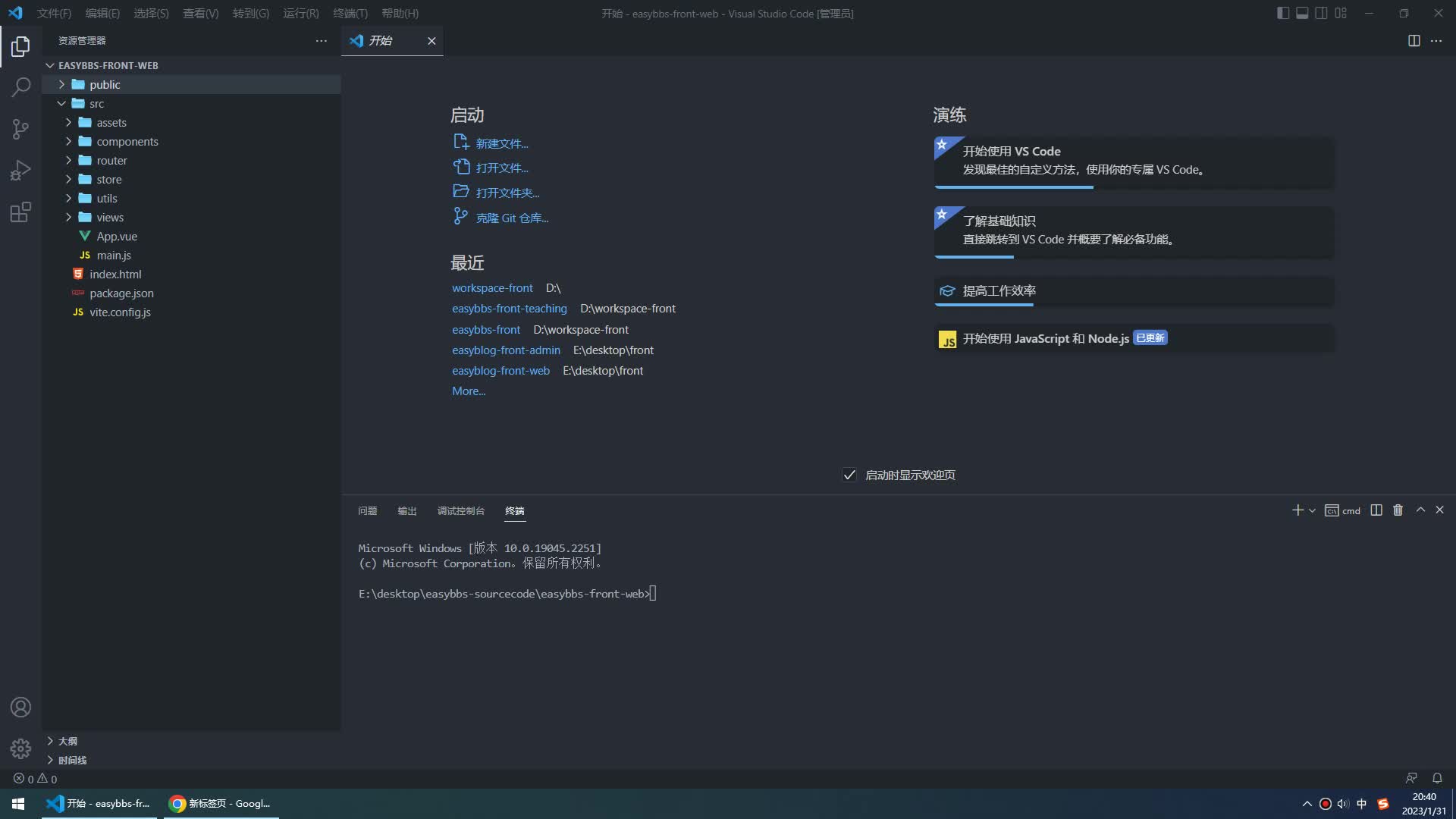Open 开始使用 VS Code walkthrough card
The image size is (1456, 819).
coord(1134,162)
